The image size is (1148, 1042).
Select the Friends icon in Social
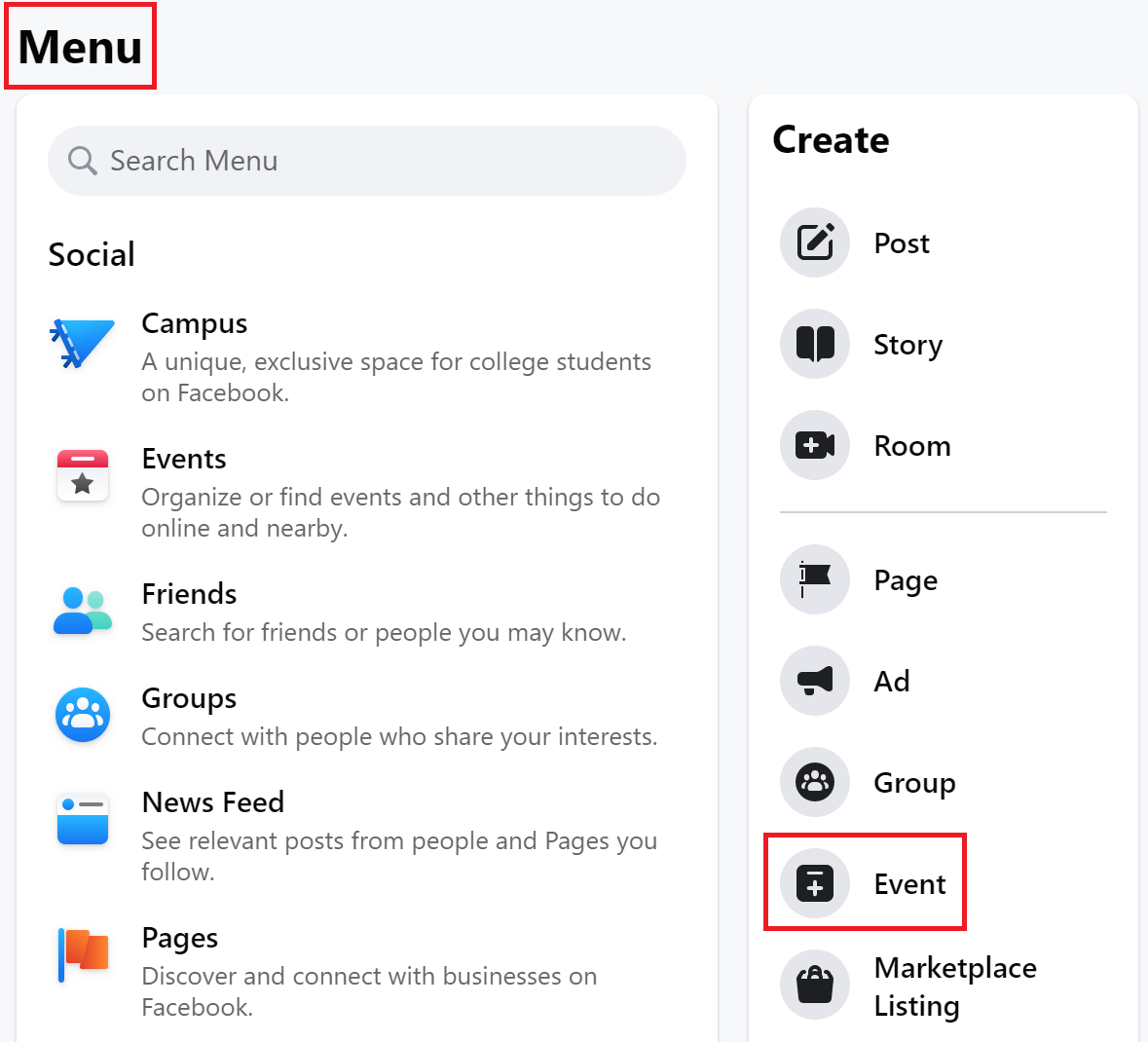pos(83,611)
